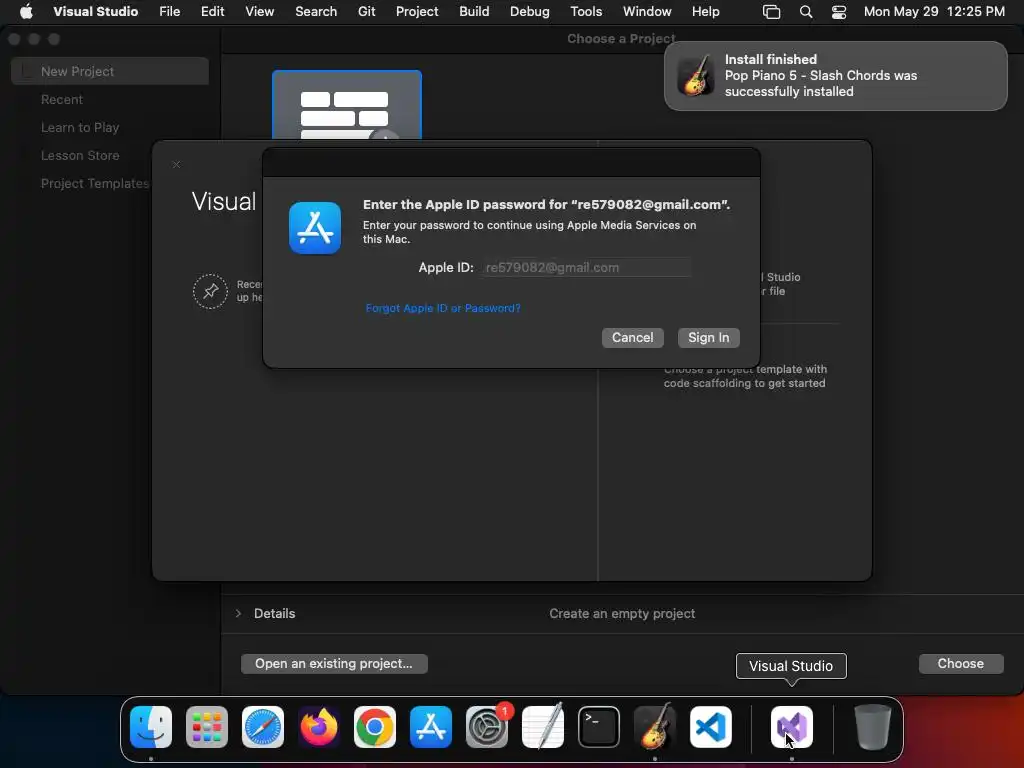1024x768 pixels.
Task: Open the File menu
Action: coord(169,11)
